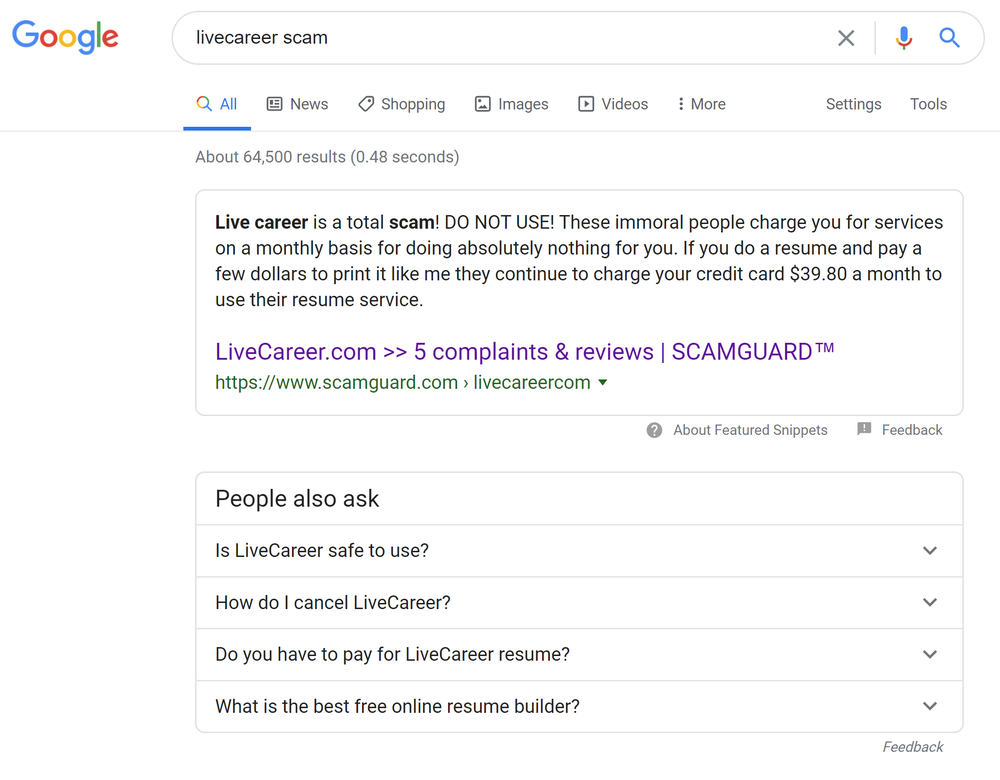The width and height of the screenshot is (1000, 780).
Task: Expand "Do you have to pay for LiveCareer resume?"
Action: [x=930, y=655]
